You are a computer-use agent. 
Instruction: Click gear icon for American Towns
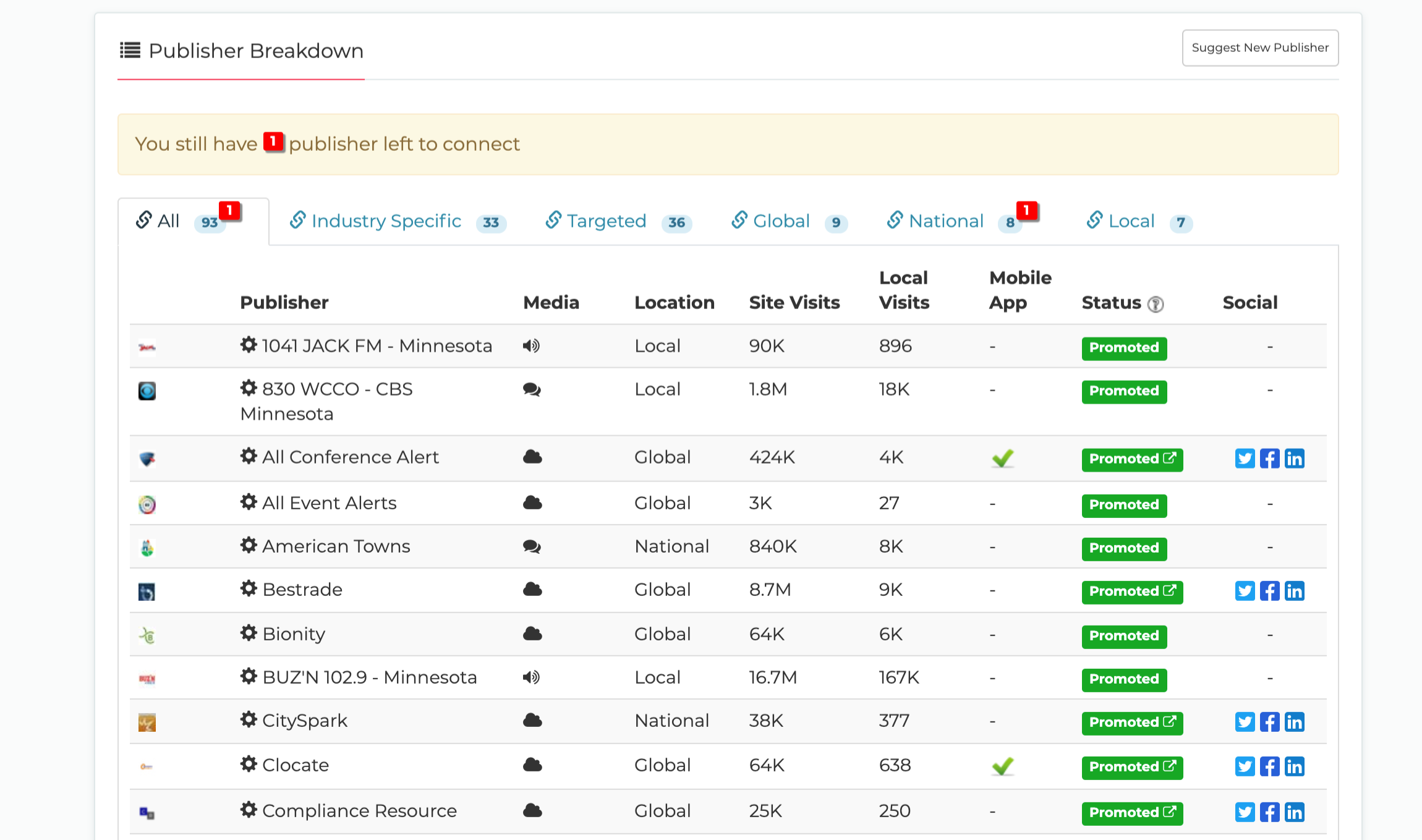[249, 545]
